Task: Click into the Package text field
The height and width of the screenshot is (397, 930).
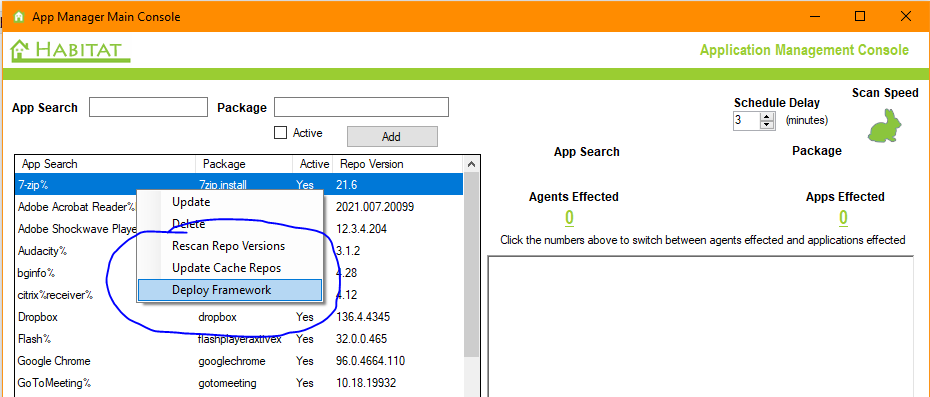Action: tap(361, 107)
